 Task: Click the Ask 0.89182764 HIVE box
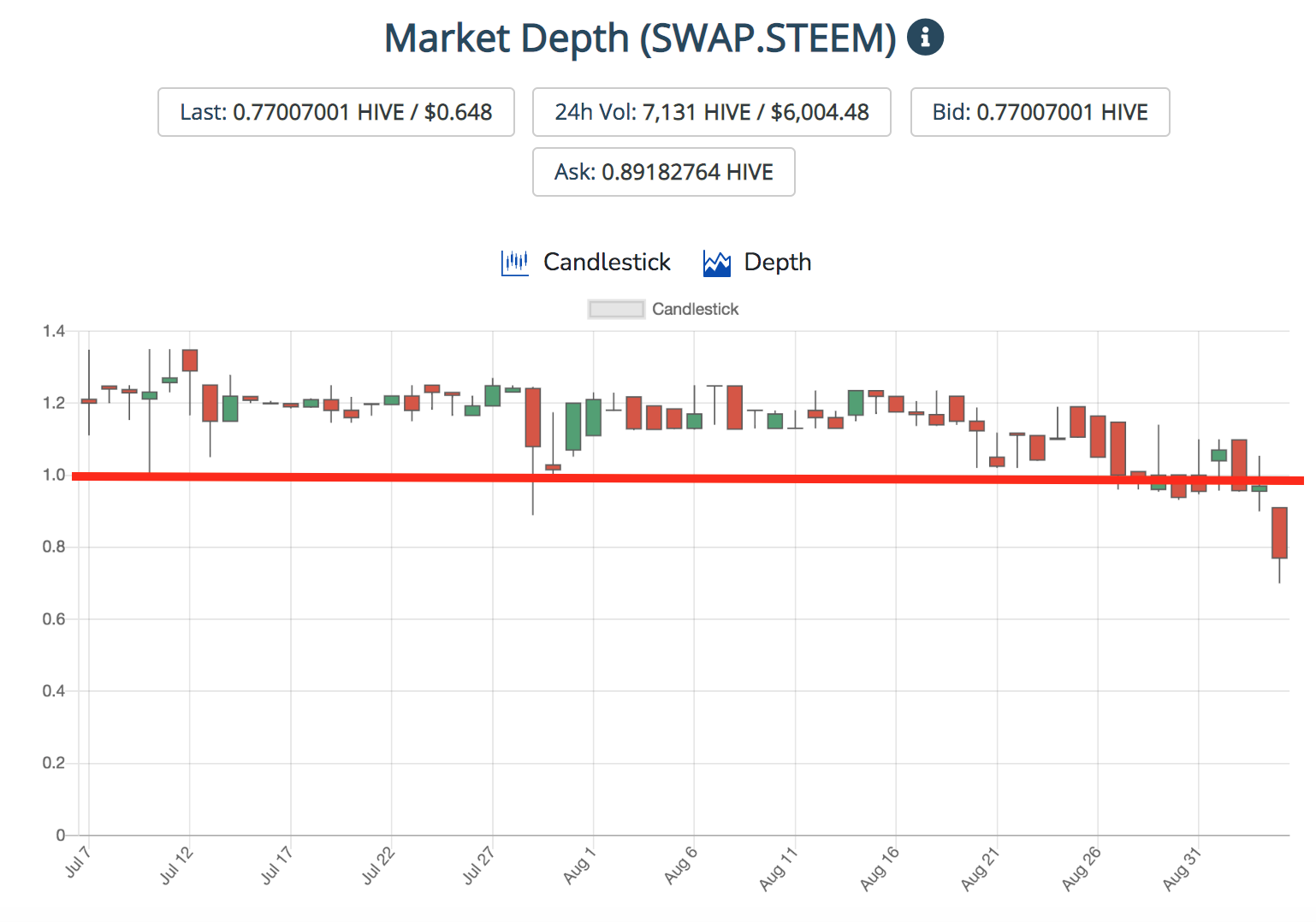coord(664,172)
